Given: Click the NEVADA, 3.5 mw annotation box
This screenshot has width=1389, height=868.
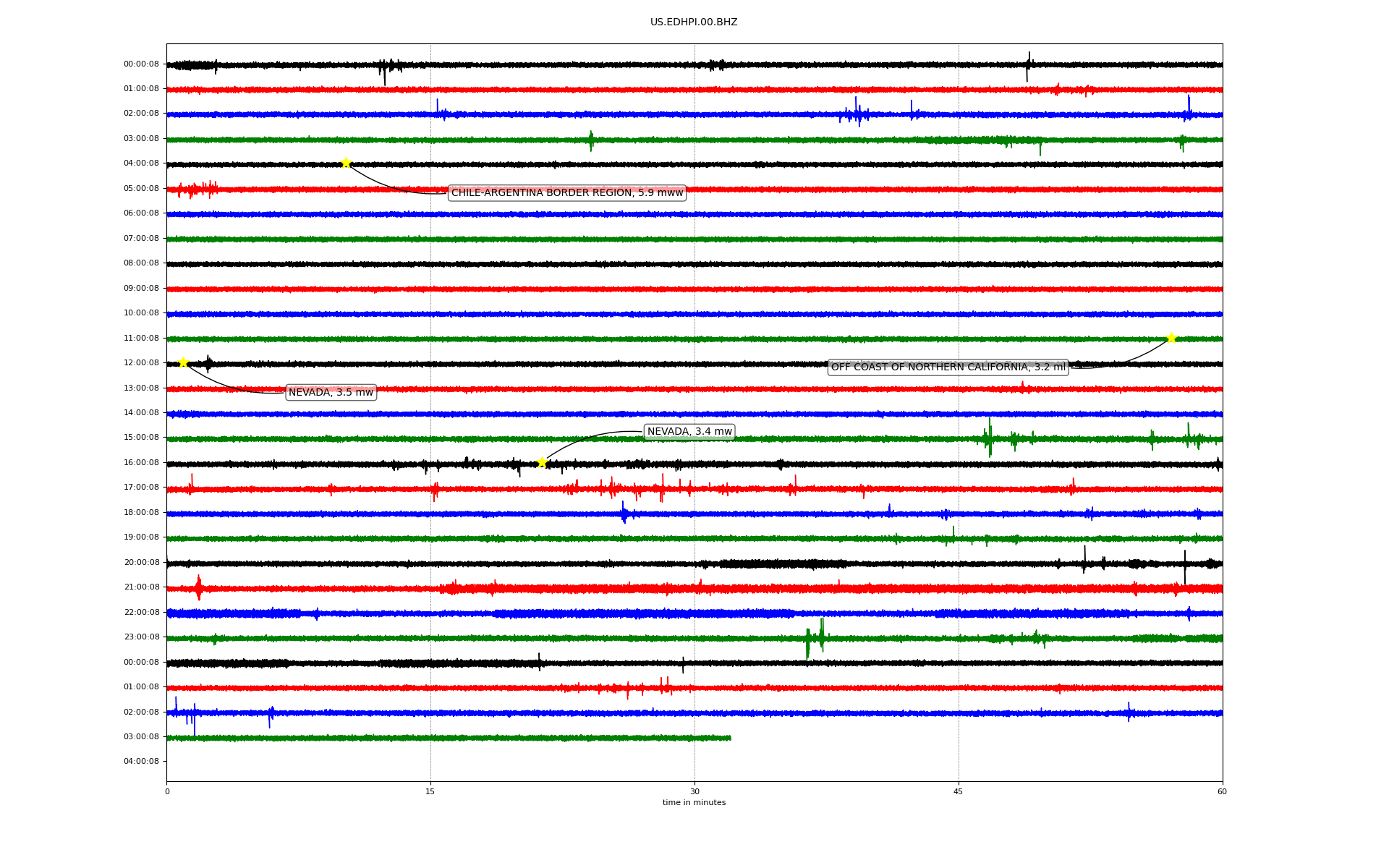Looking at the screenshot, I should click(x=331, y=393).
